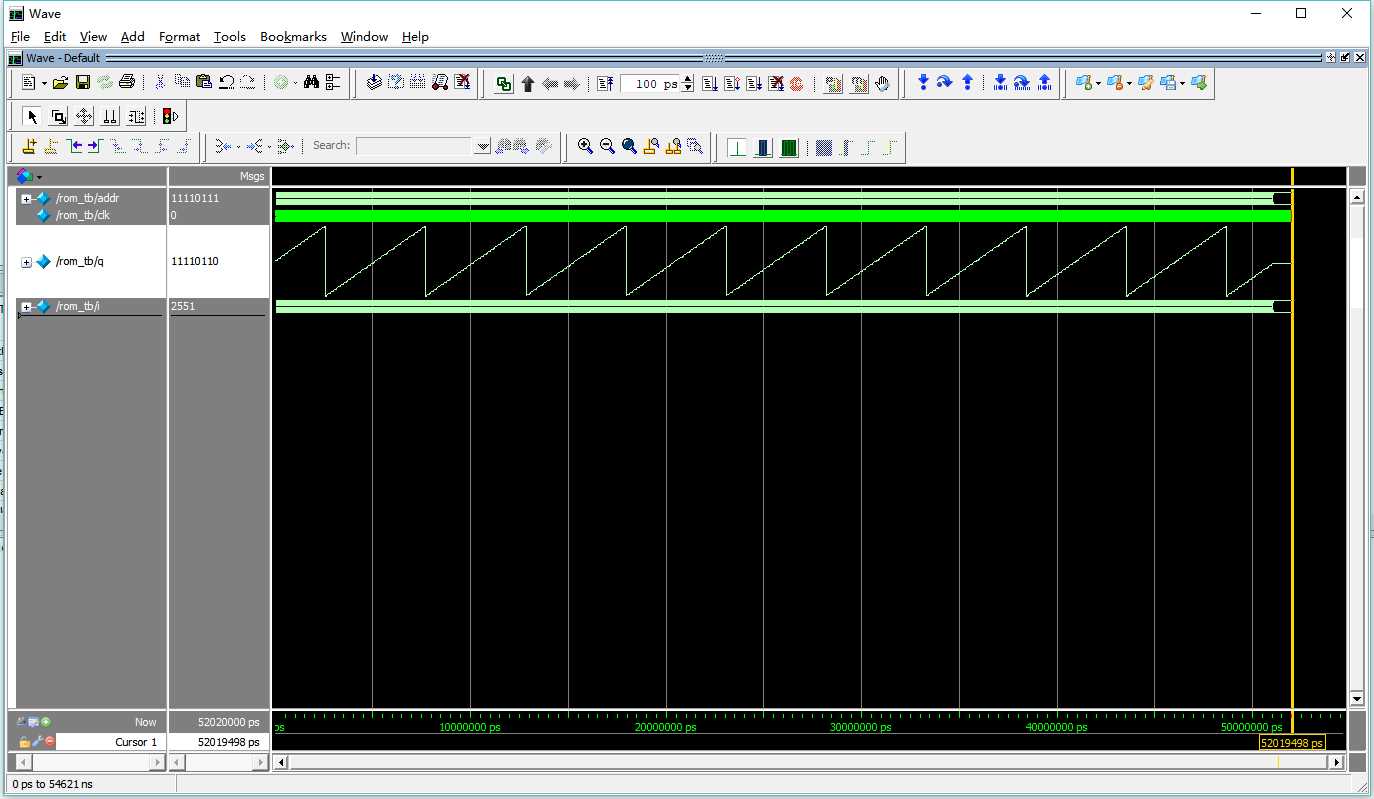Click the Zoom Out magnifier icon
Image resolution: width=1374 pixels, height=799 pixels.
[607, 146]
